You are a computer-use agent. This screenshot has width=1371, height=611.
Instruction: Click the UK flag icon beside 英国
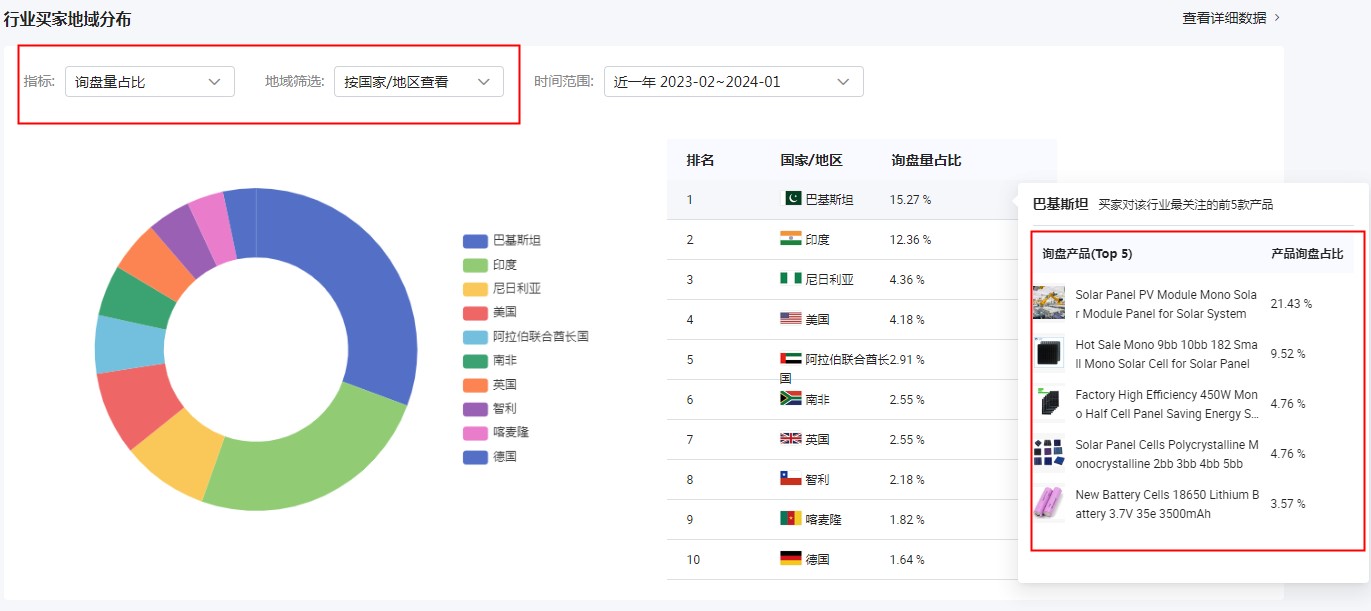[789, 439]
